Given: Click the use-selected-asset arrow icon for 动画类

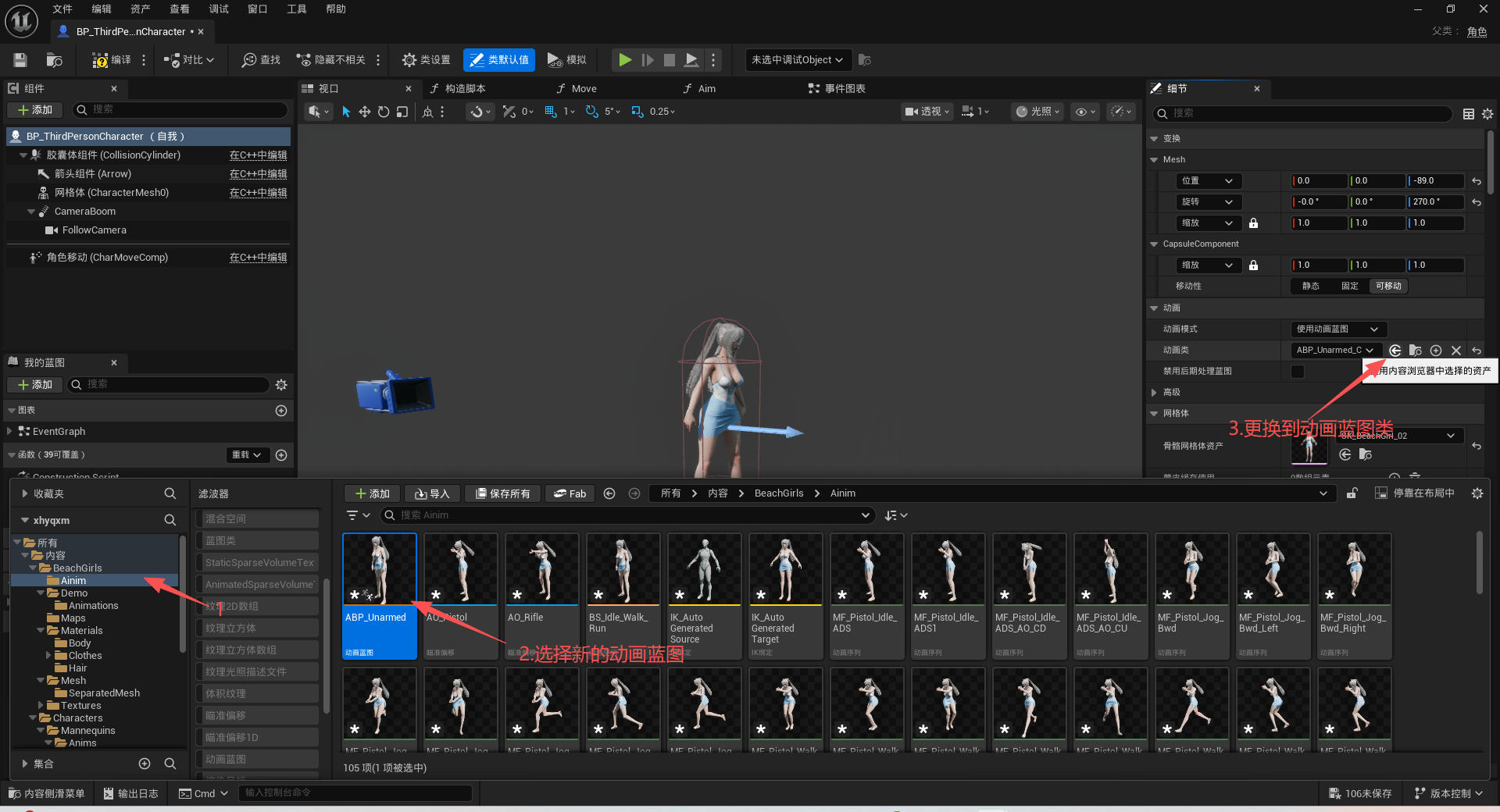Looking at the screenshot, I should (1395, 351).
